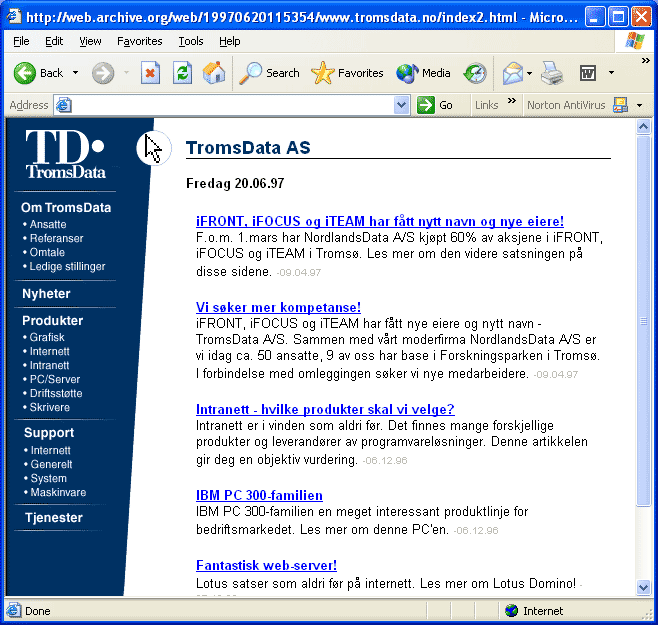This screenshot has width=658, height=625.
Task: Open the History clock icon
Action: pyautogui.click(x=475, y=73)
